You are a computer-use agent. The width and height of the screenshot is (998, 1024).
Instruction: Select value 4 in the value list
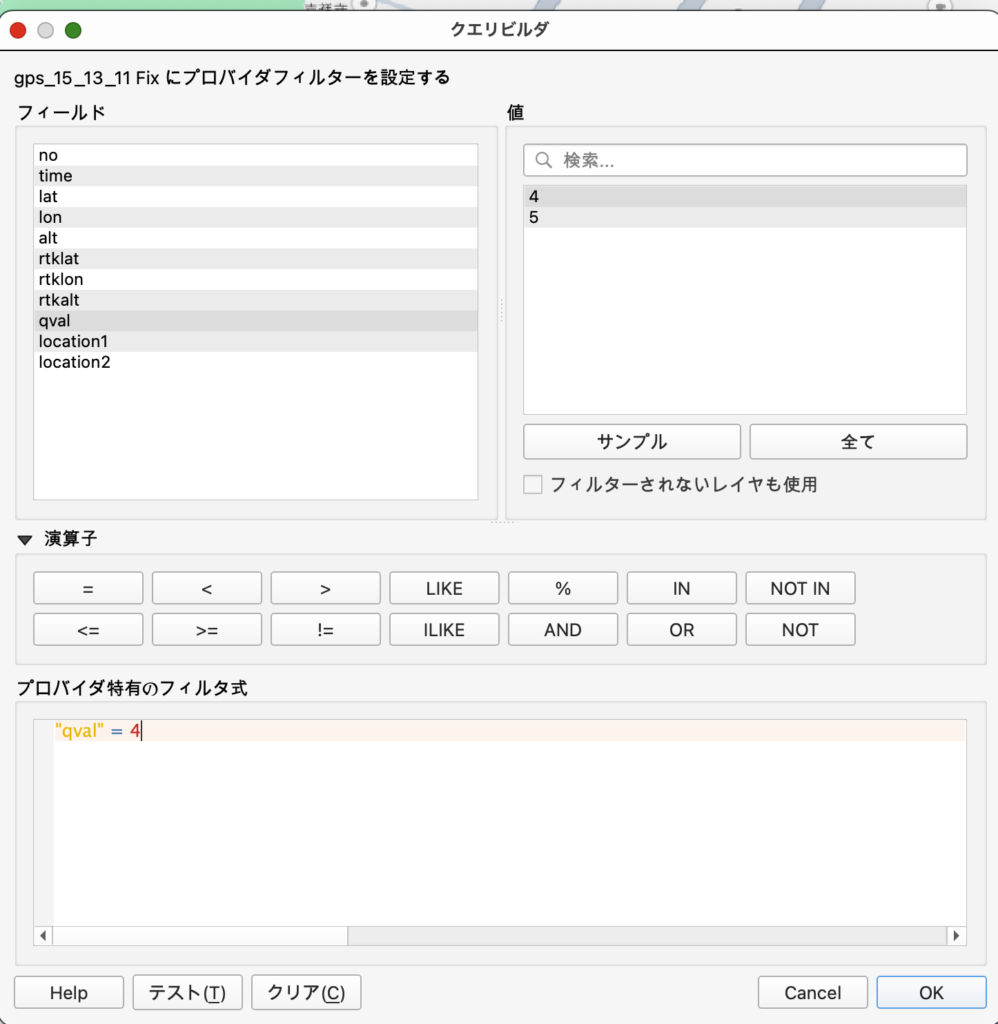(745, 197)
